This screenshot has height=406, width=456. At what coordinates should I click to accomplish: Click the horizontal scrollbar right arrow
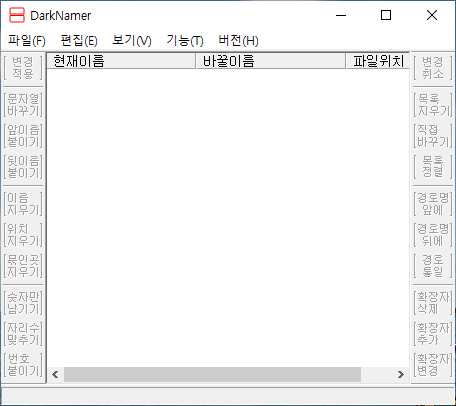pos(401,375)
